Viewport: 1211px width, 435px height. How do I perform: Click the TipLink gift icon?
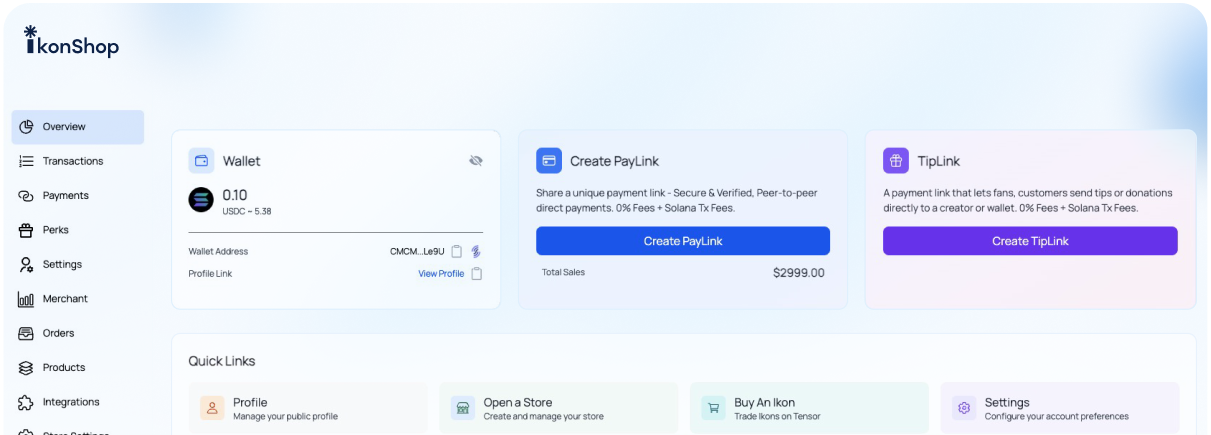896,161
